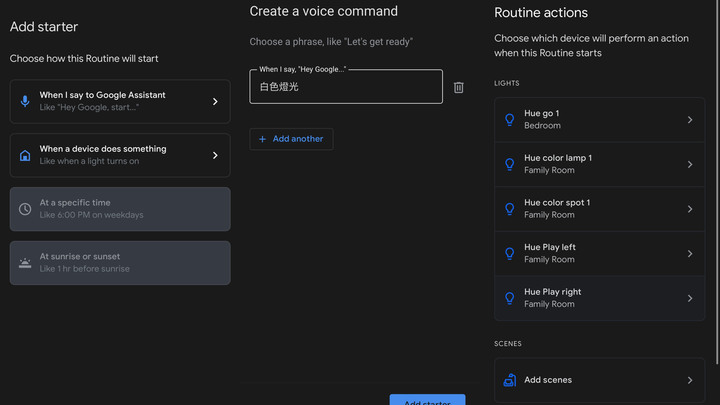Click the scenes icon beside Add scenes

[x=510, y=380]
